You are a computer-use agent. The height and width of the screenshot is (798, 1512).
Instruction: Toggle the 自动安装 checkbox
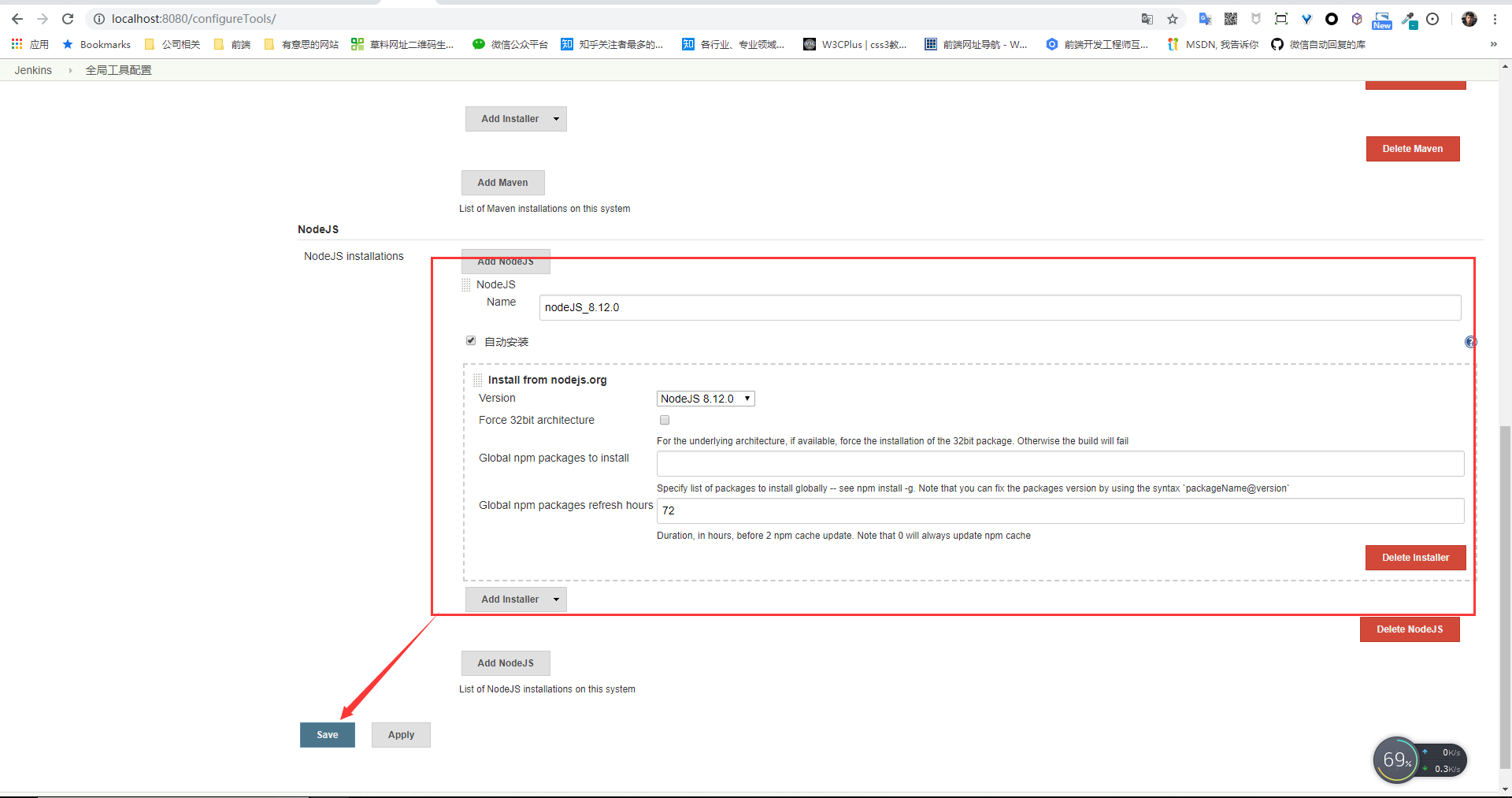click(x=471, y=340)
